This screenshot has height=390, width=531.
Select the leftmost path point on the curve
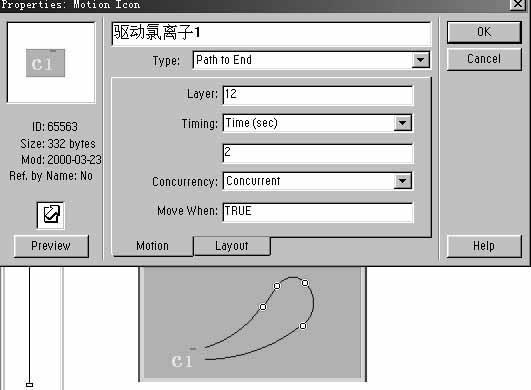tap(263, 307)
